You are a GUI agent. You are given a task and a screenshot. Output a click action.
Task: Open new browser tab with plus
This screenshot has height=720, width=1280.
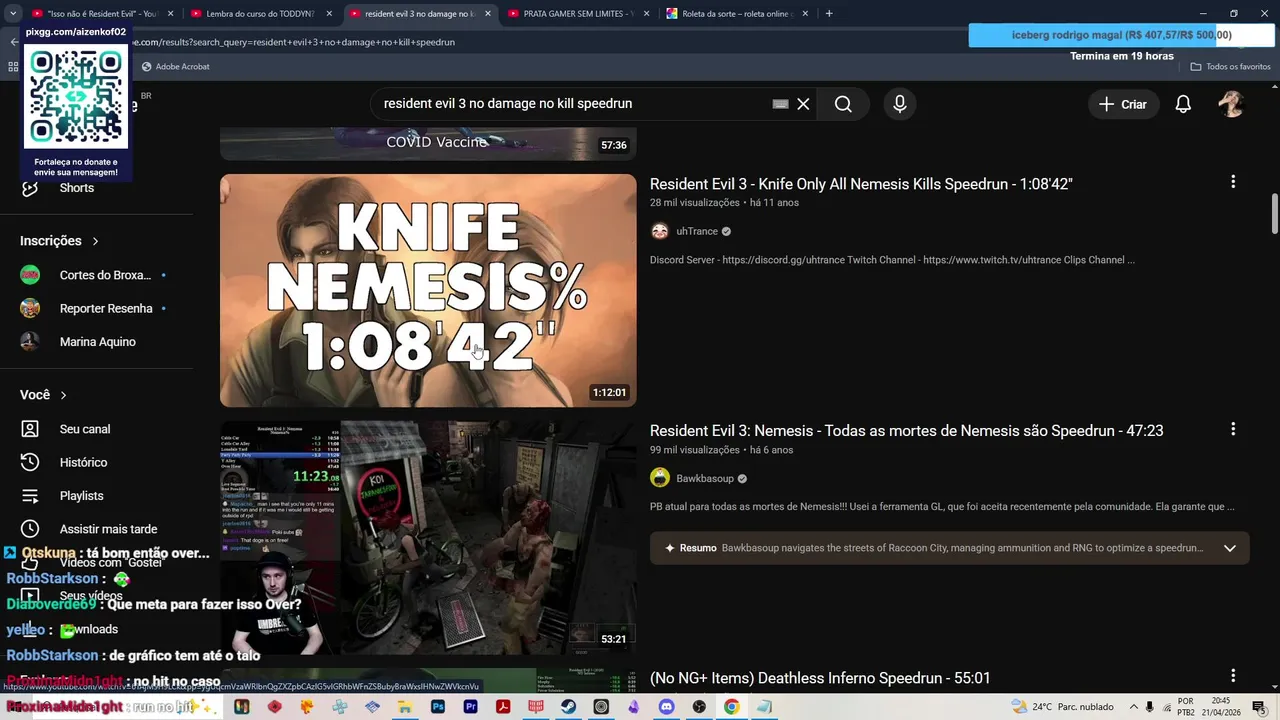pos(829,14)
